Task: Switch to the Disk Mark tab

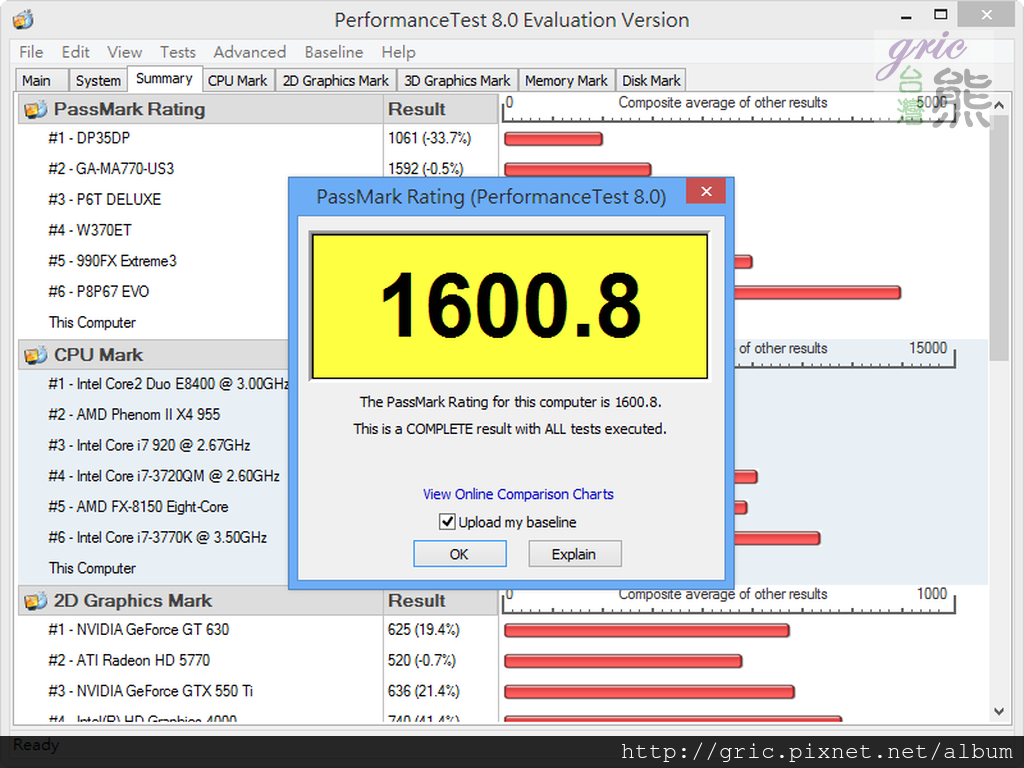Action: [651, 81]
